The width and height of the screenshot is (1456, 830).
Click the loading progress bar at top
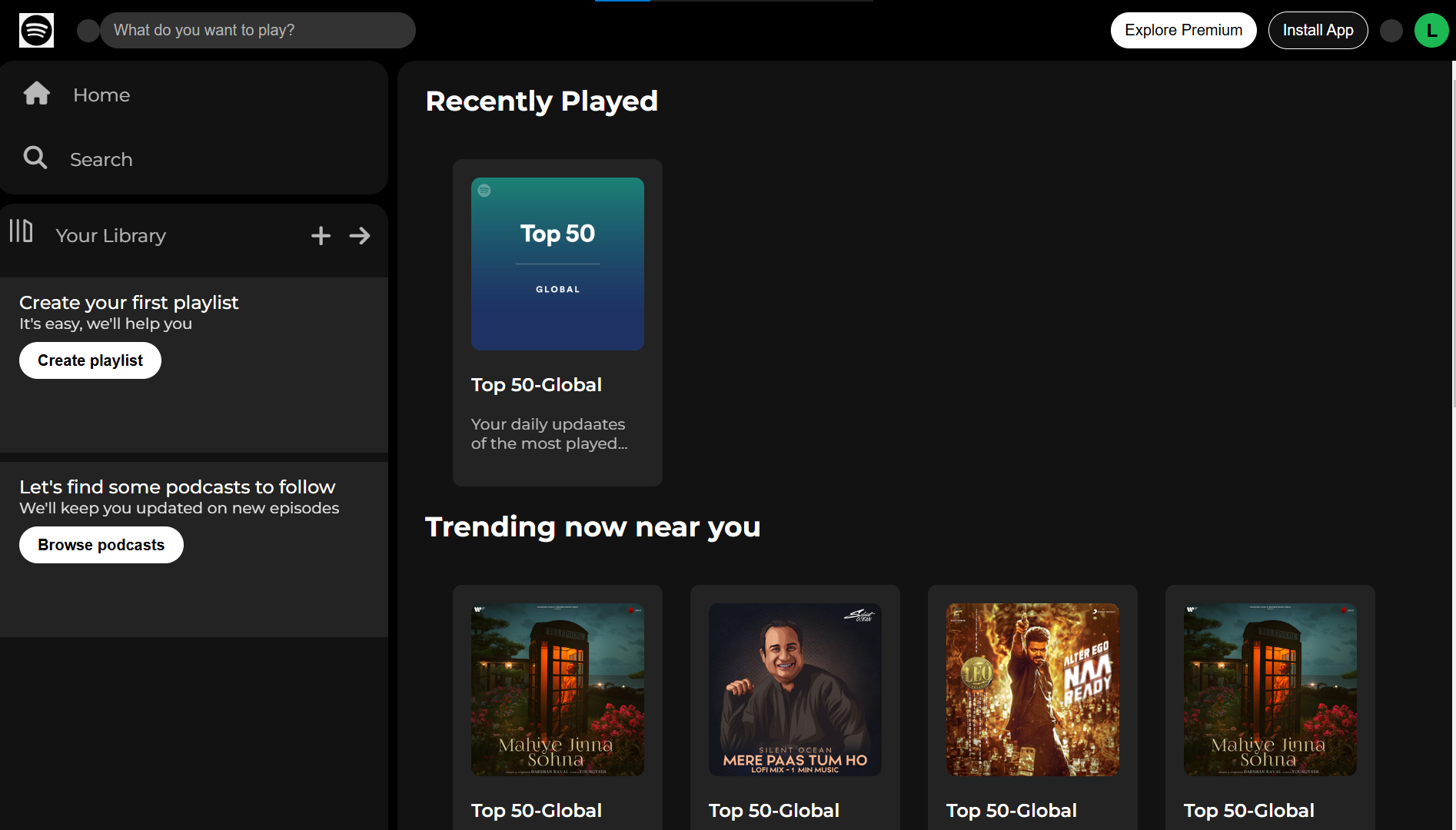(734, 1)
